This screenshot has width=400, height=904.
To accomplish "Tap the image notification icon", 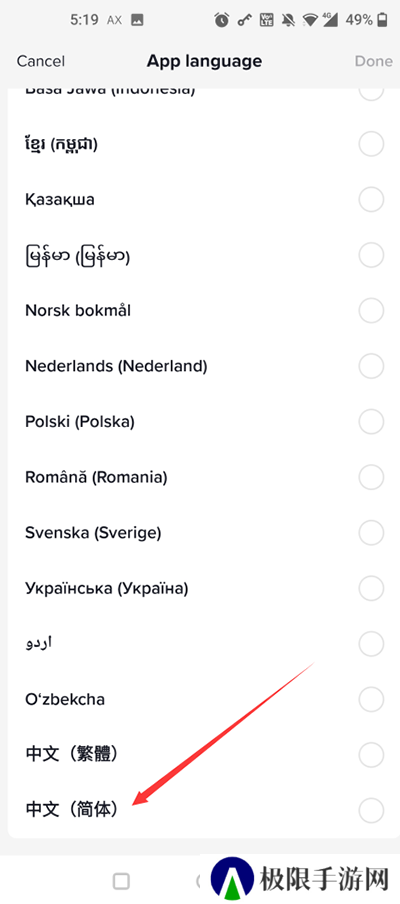I will coord(137,20).
